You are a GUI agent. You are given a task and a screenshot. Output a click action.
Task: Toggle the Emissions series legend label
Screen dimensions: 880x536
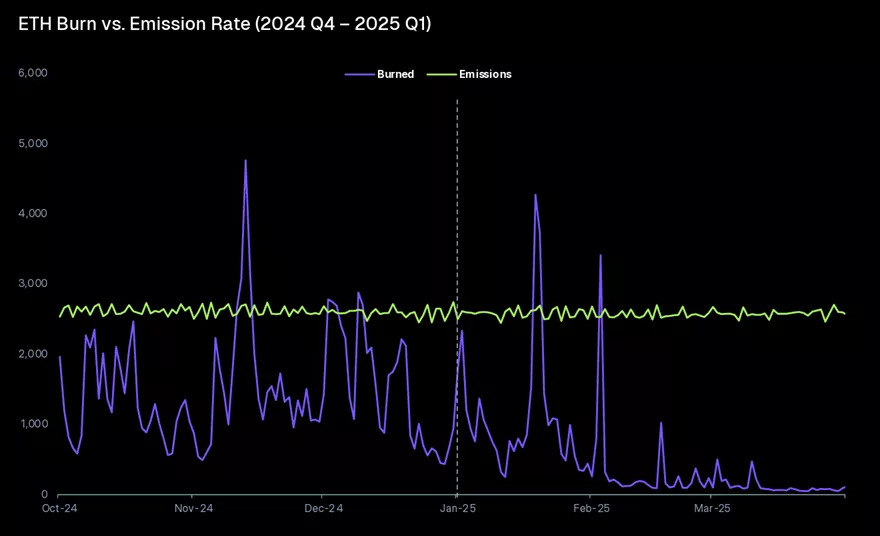click(x=485, y=74)
